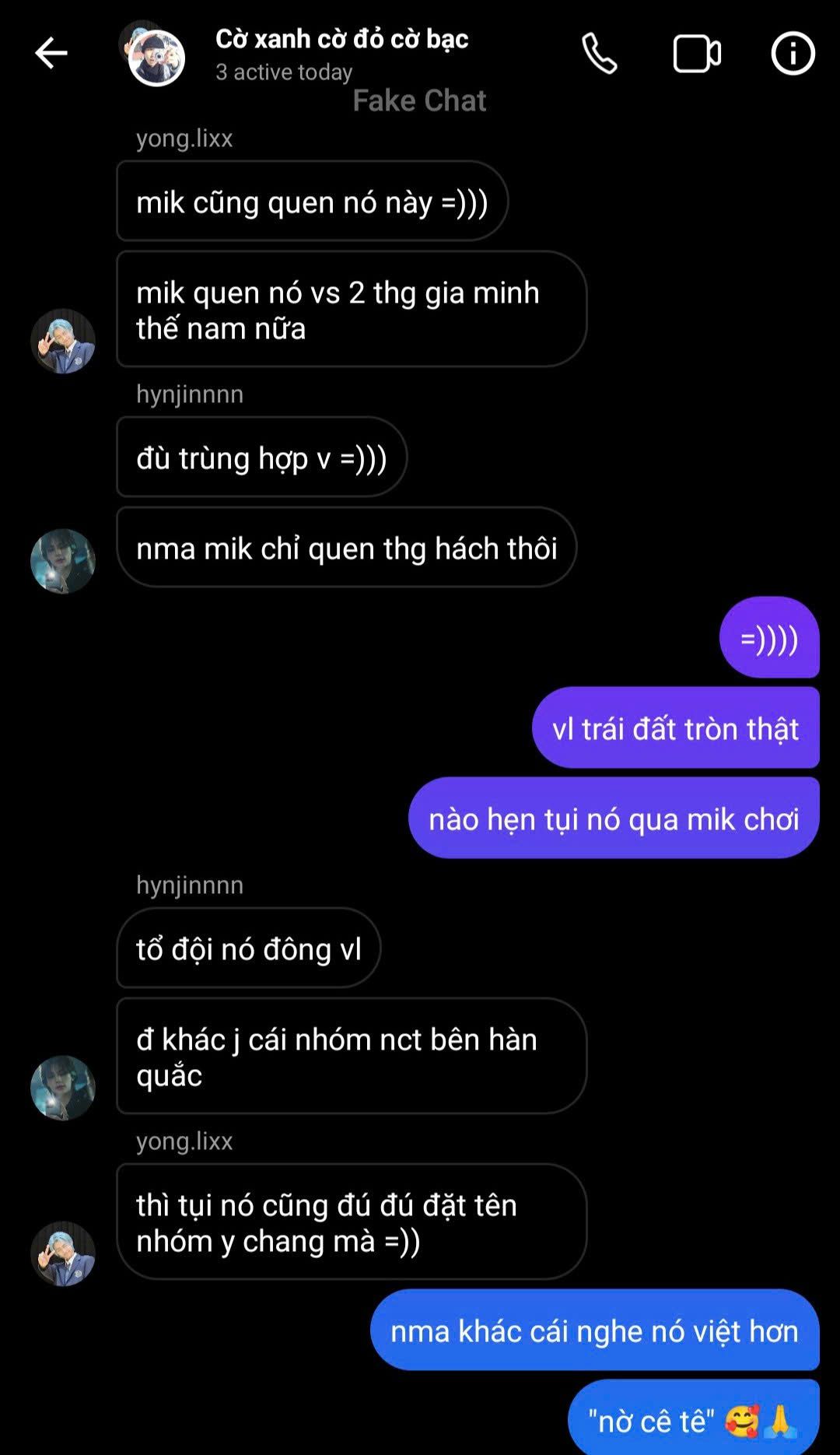Viewport: 840px width, 1455px height.
Task: Open the group name Cờ xanh cờ đỏ cờ bạc
Action: tap(341, 39)
